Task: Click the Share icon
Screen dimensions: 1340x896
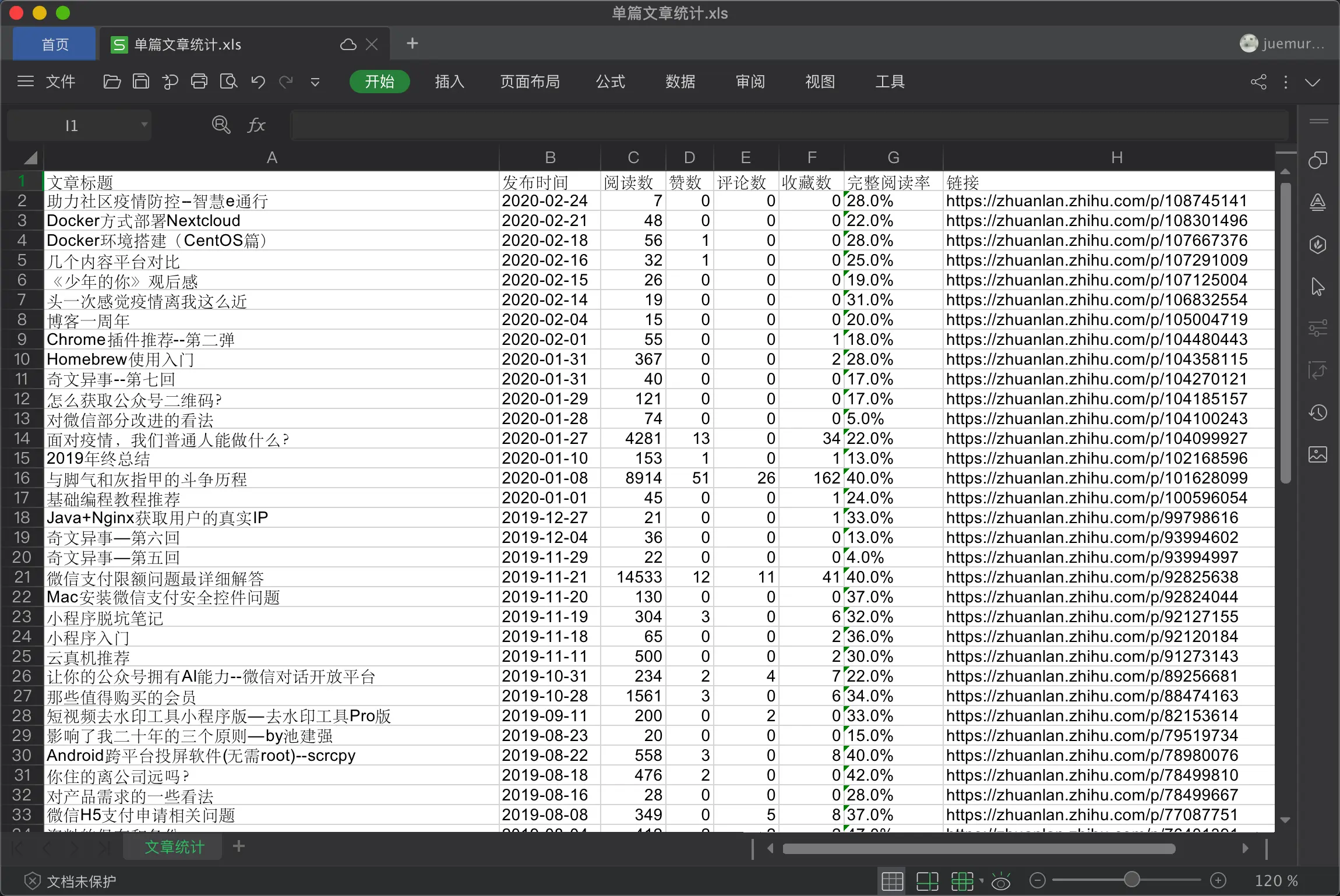Action: (1258, 82)
